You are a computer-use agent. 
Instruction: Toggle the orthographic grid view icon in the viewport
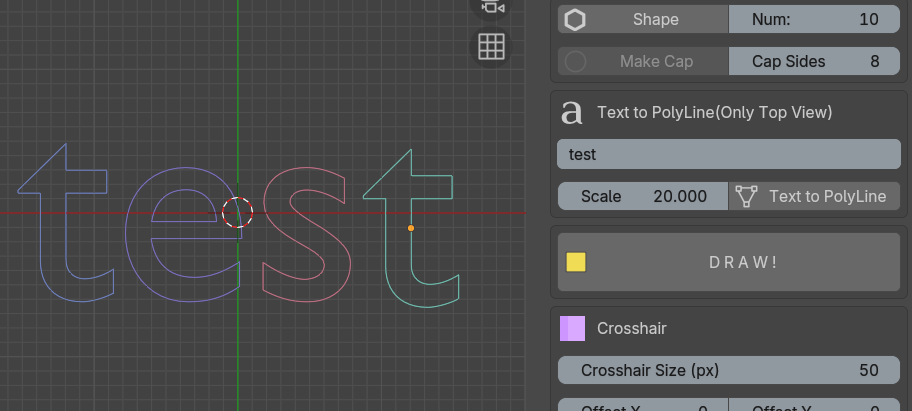coord(491,47)
